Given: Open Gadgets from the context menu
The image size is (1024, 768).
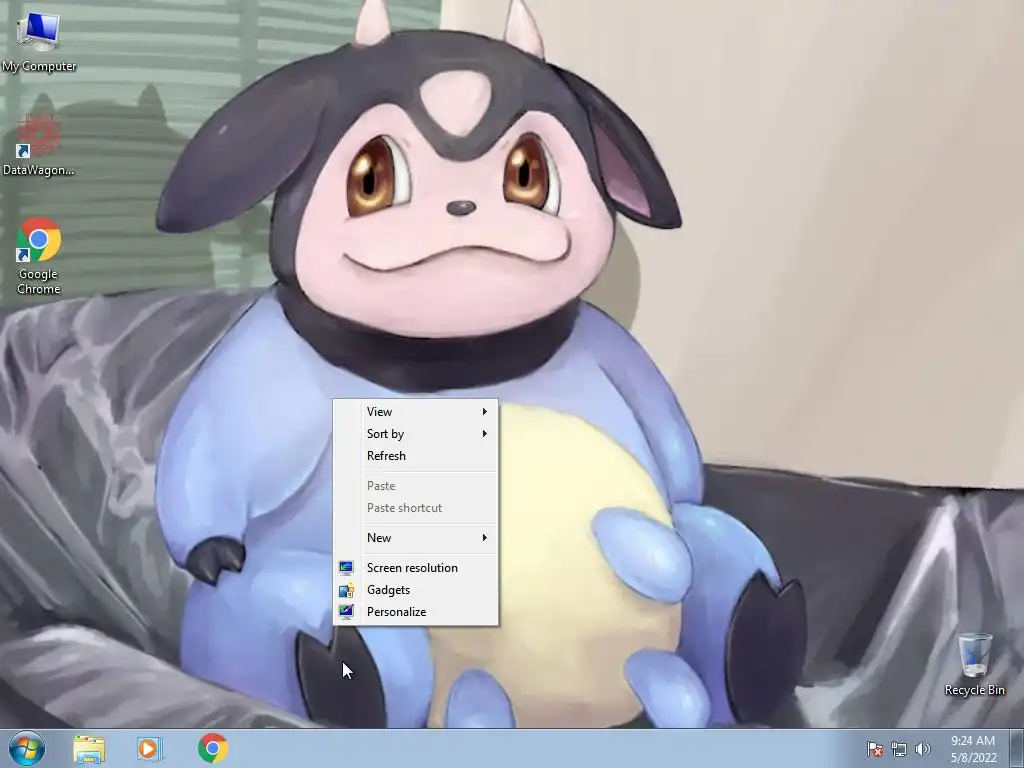Looking at the screenshot, I should 415,590.
